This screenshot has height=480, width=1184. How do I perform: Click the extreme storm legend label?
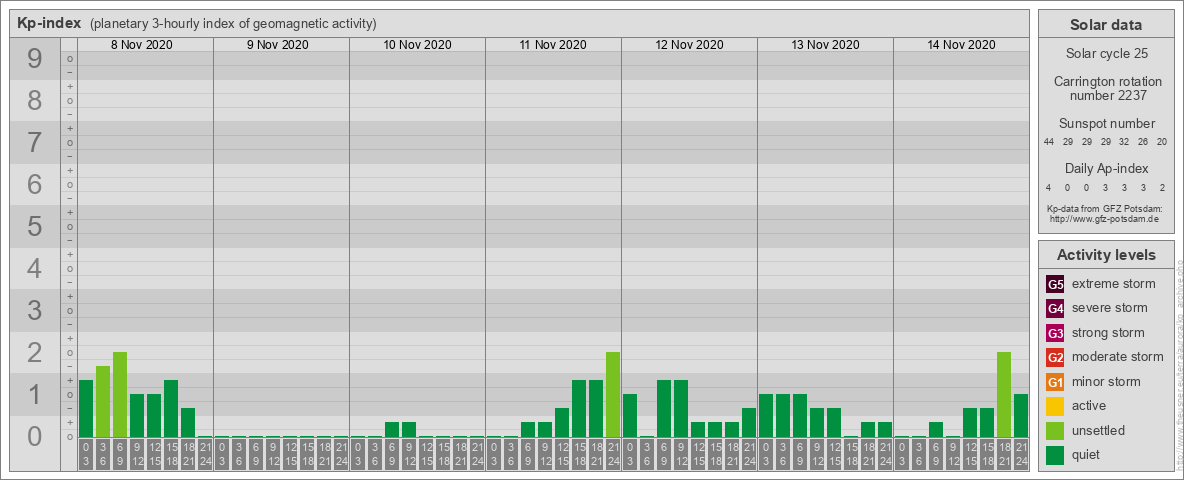point(1114,285)
